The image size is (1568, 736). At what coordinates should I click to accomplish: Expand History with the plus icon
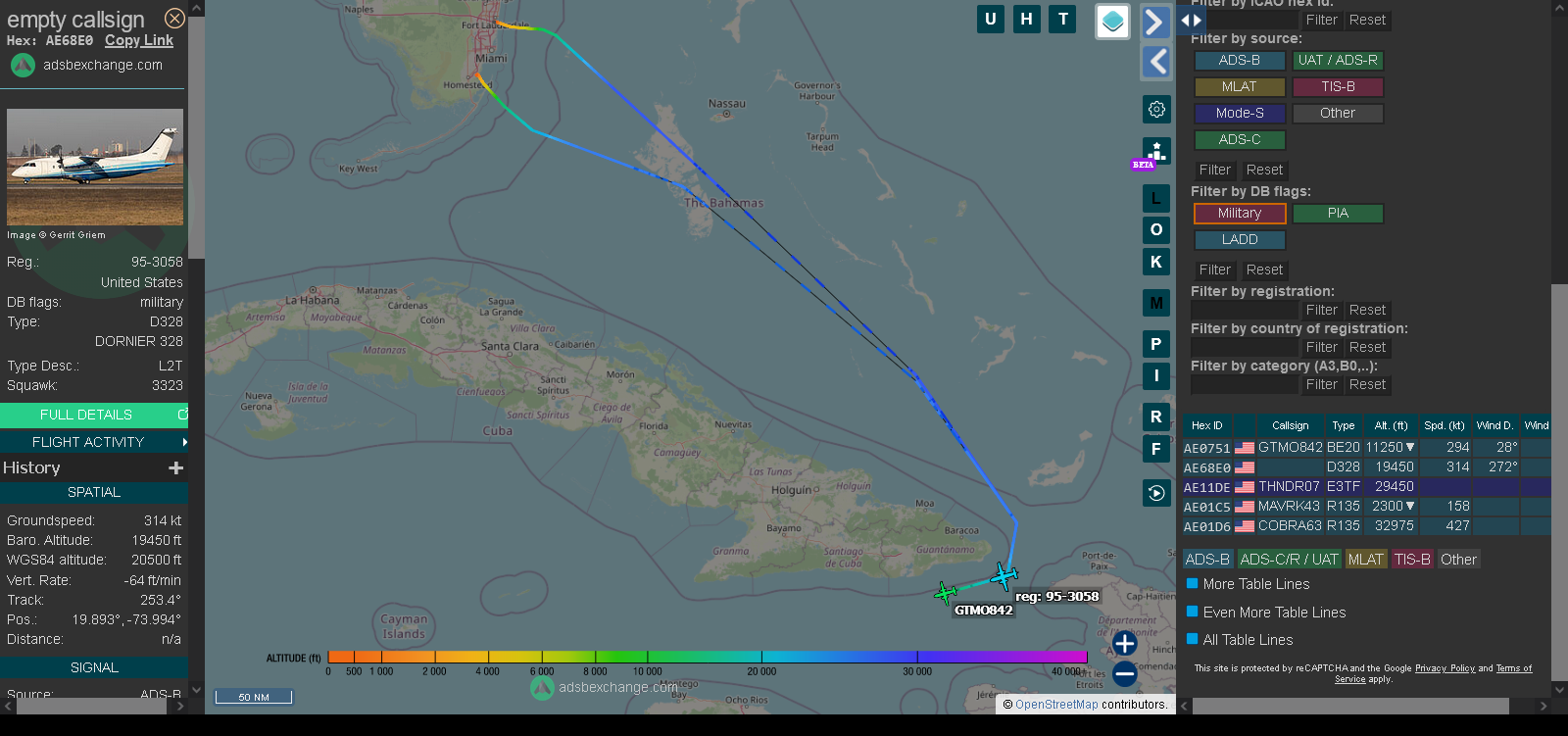(176, 468)
